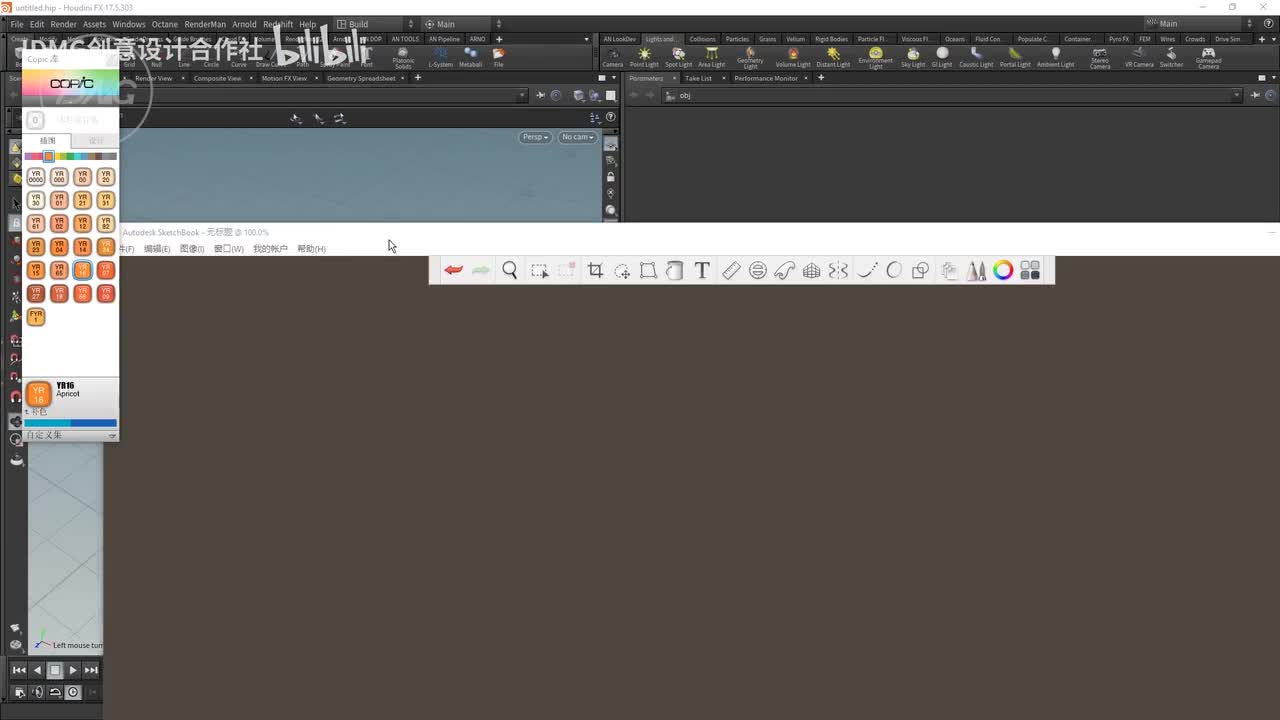The height and width of the screenshot is (720, 1280).
Task: Add a Distant Light from Houdini shelf
Action: click(833, 58)
